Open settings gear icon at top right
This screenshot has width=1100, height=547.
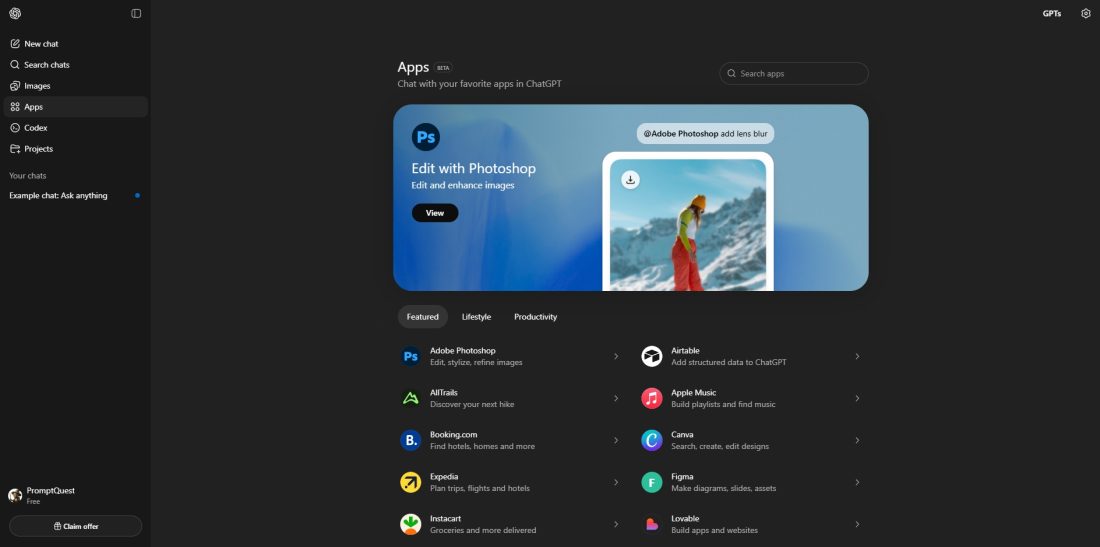pyautogui.click(x=1086, y=13)
